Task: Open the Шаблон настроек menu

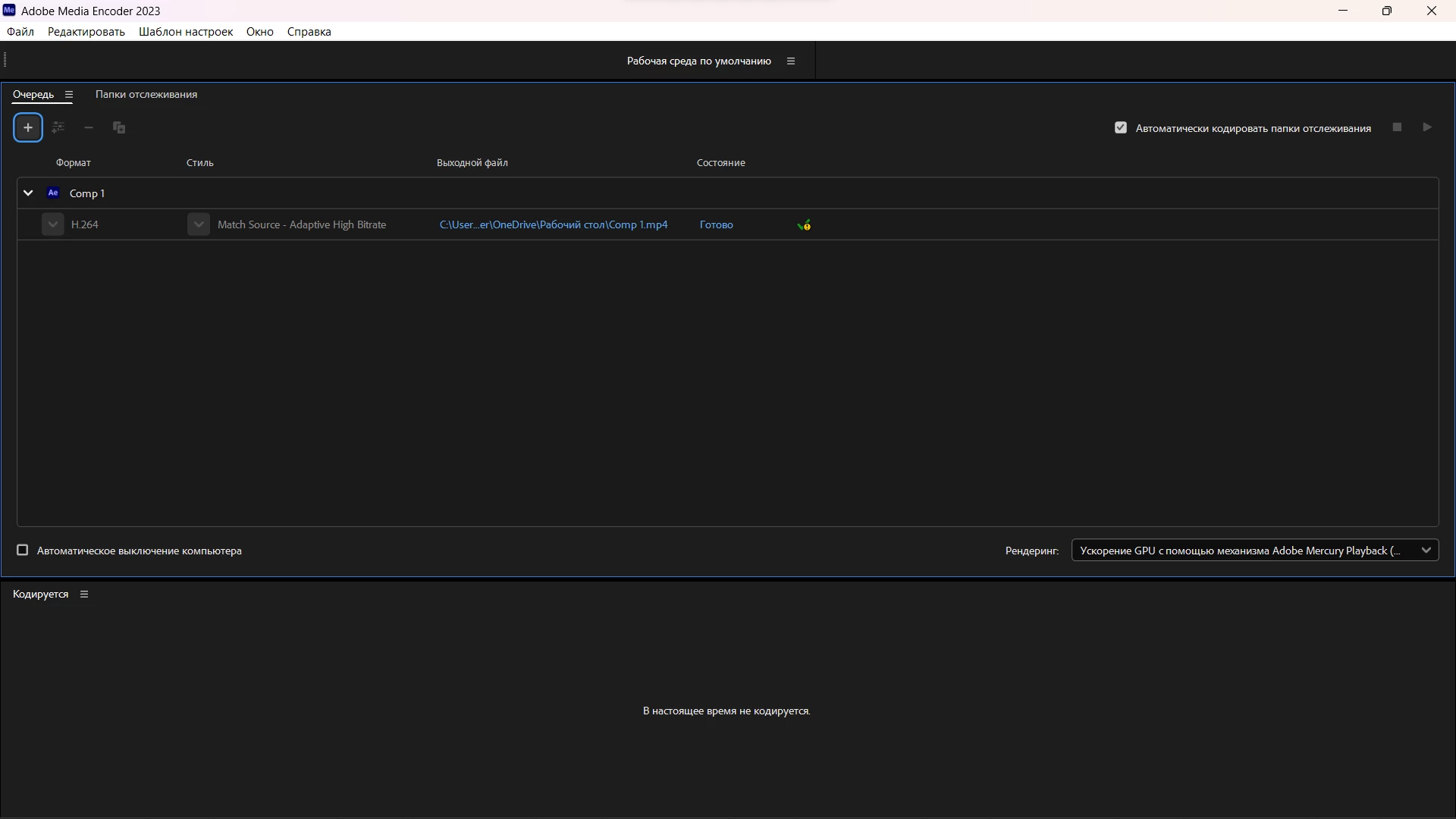Action: pos(186,32)
